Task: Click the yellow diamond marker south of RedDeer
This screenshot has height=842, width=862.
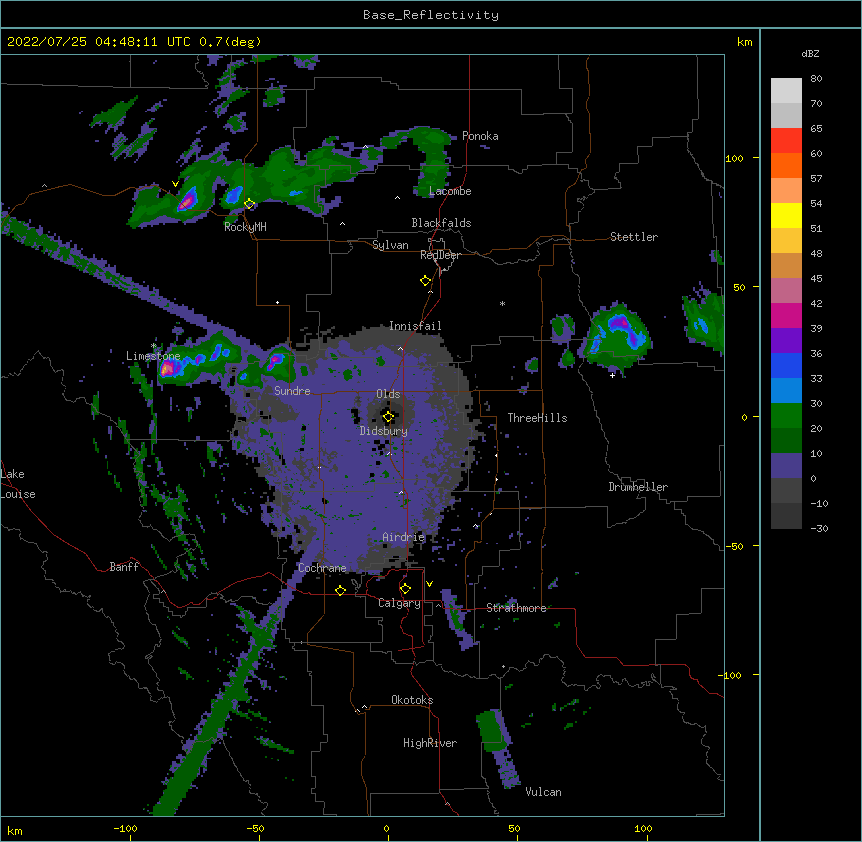Action: coord(426,281)
